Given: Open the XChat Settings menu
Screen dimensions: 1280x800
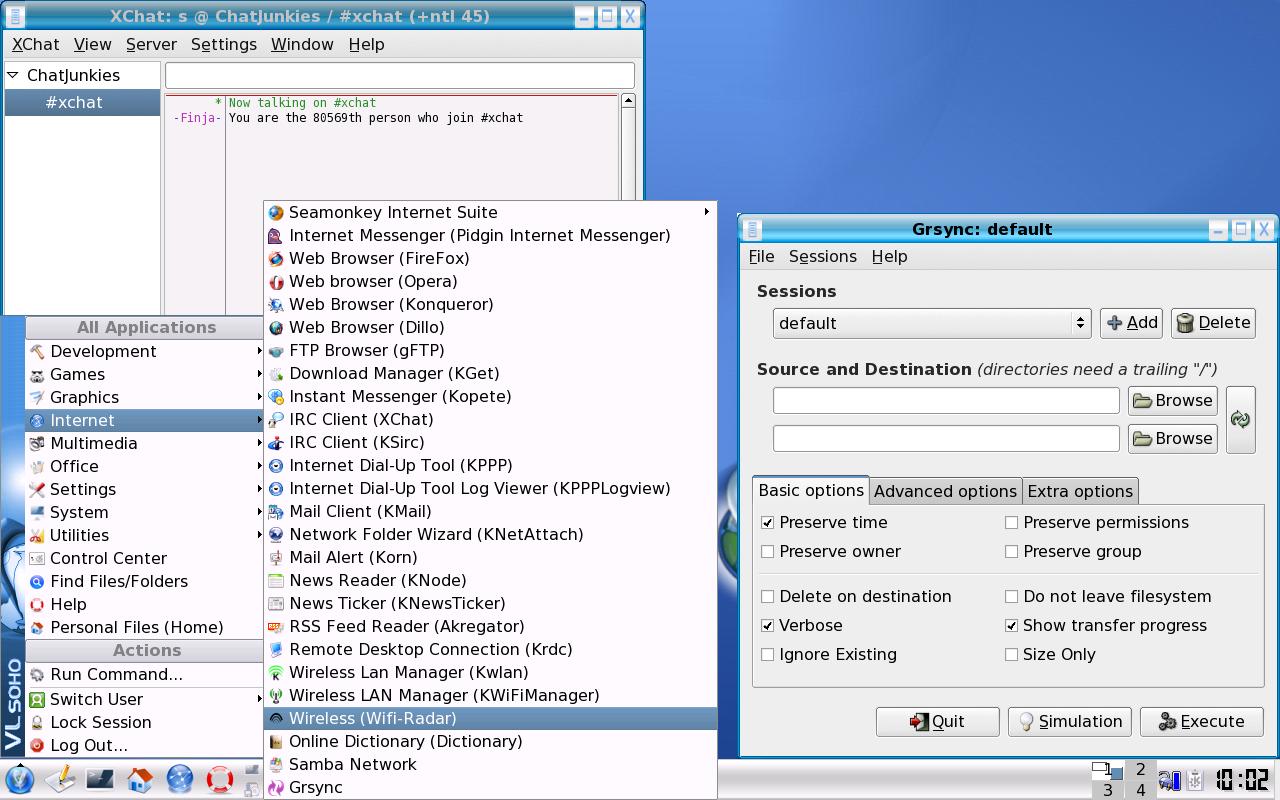Looking at the screenshot, I should (224, 44).
